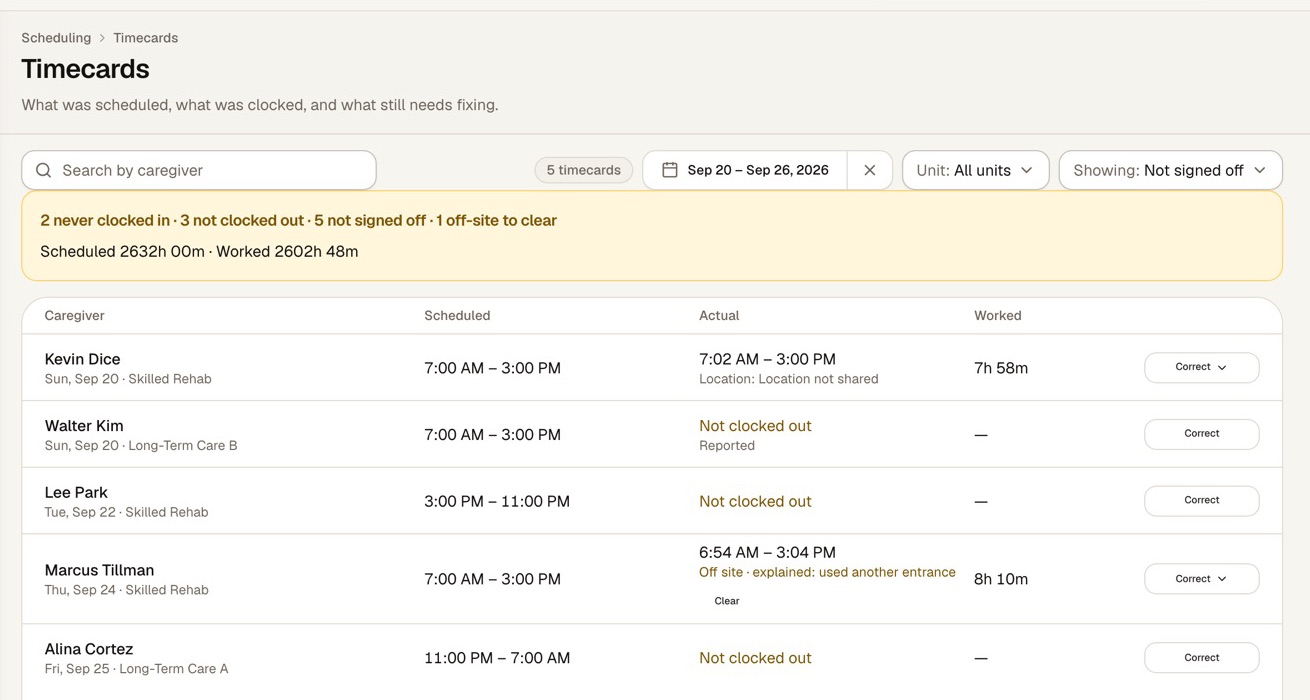Select Kevin Dice caregiver name
Screen dimensions: 1310x700
click(x=82, y=359)
